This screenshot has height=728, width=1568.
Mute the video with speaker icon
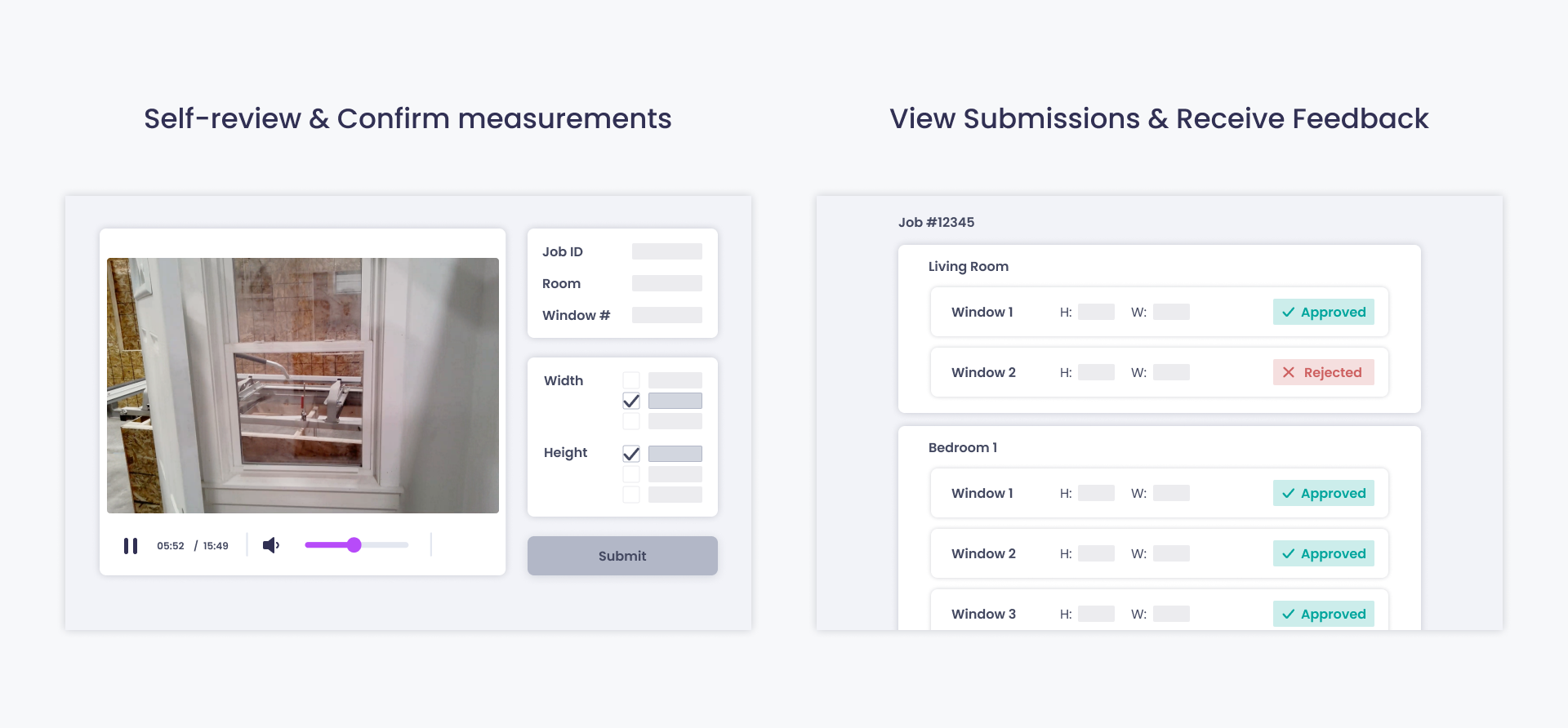pyautogui.click(x=271, y=545)
